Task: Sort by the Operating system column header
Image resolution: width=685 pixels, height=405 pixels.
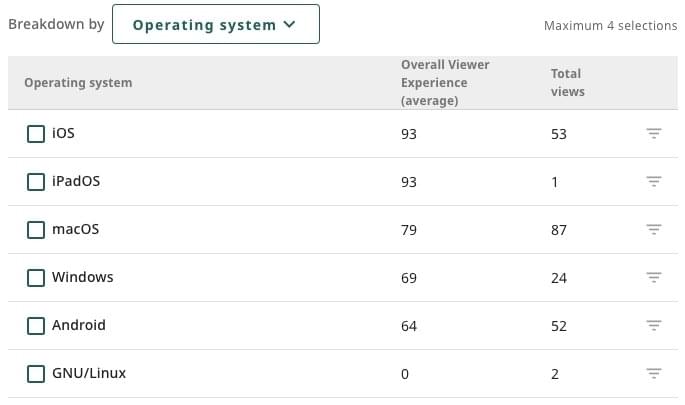Action: (78, 83)
